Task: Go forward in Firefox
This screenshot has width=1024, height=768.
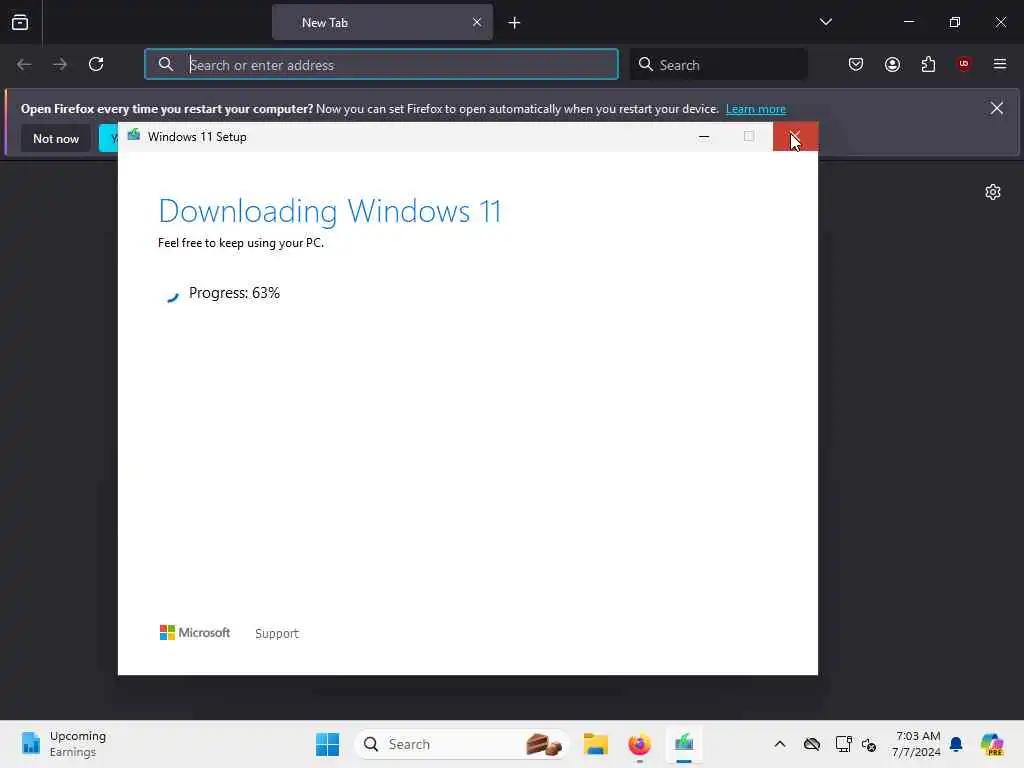Action: point(60,64)
